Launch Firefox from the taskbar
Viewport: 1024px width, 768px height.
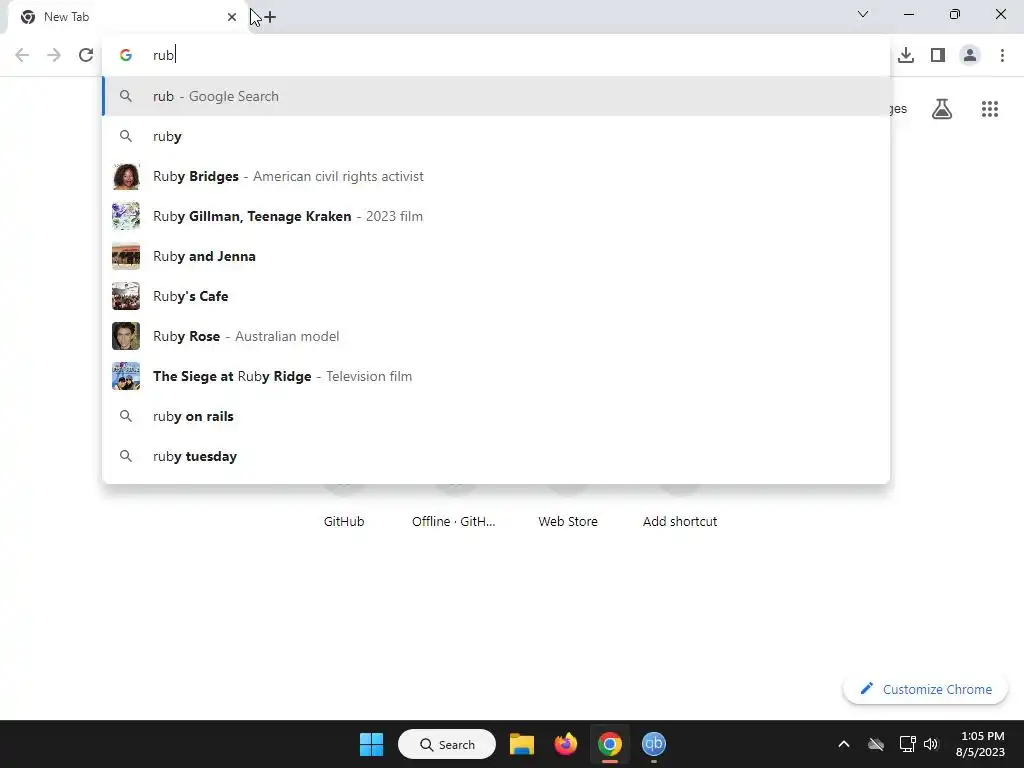click(566, 744)
